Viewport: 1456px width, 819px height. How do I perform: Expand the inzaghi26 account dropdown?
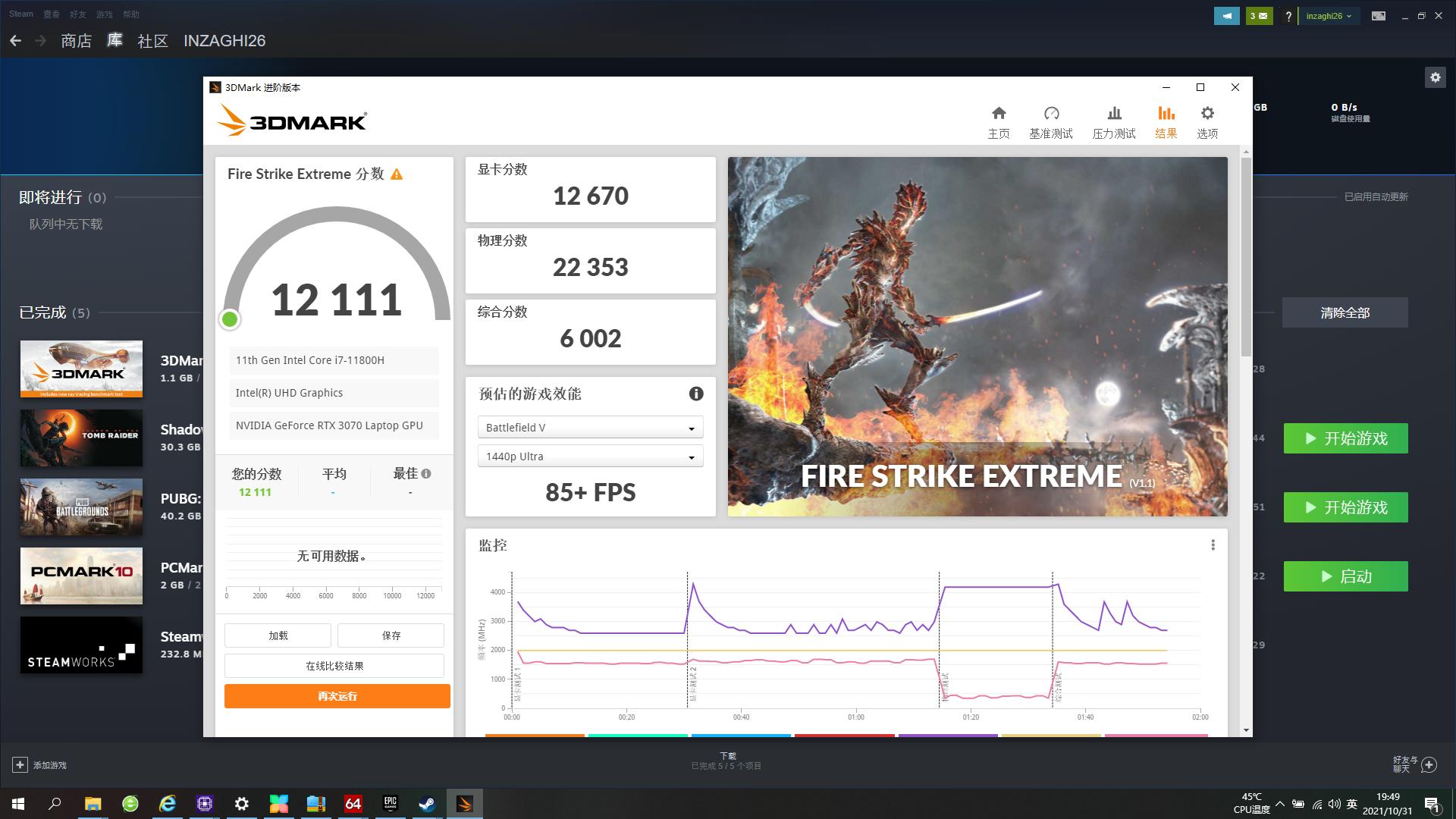coord(1329,15)
